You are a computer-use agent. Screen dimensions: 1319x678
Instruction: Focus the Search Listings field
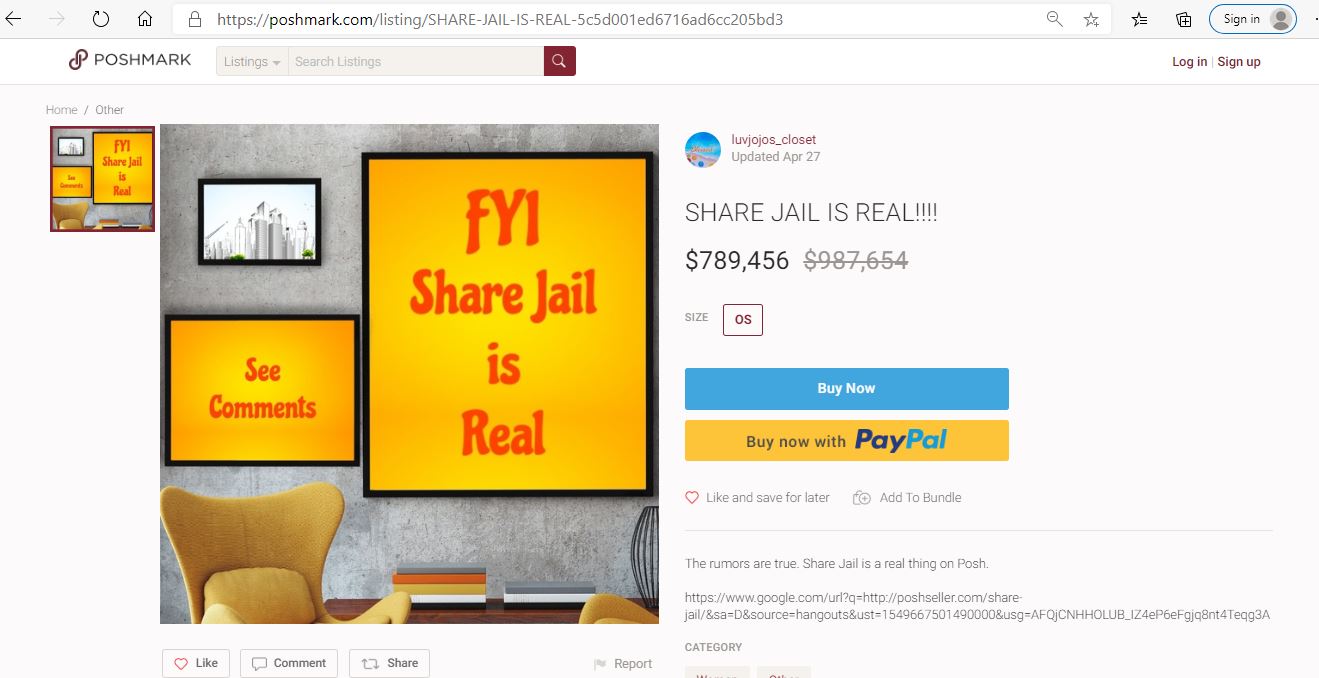[416, 61]
